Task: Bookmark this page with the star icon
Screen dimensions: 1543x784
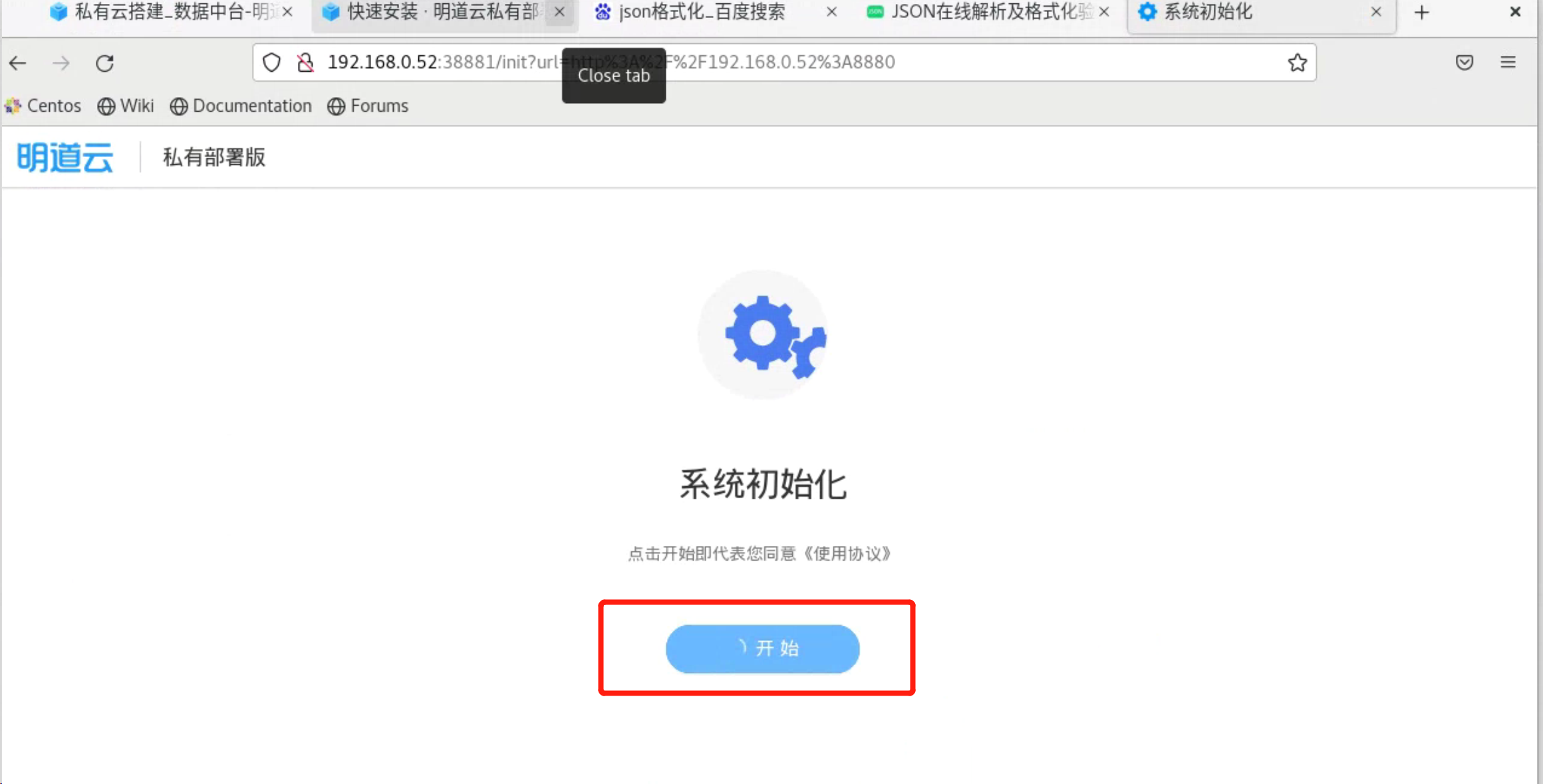Action: pos(1297,63)
